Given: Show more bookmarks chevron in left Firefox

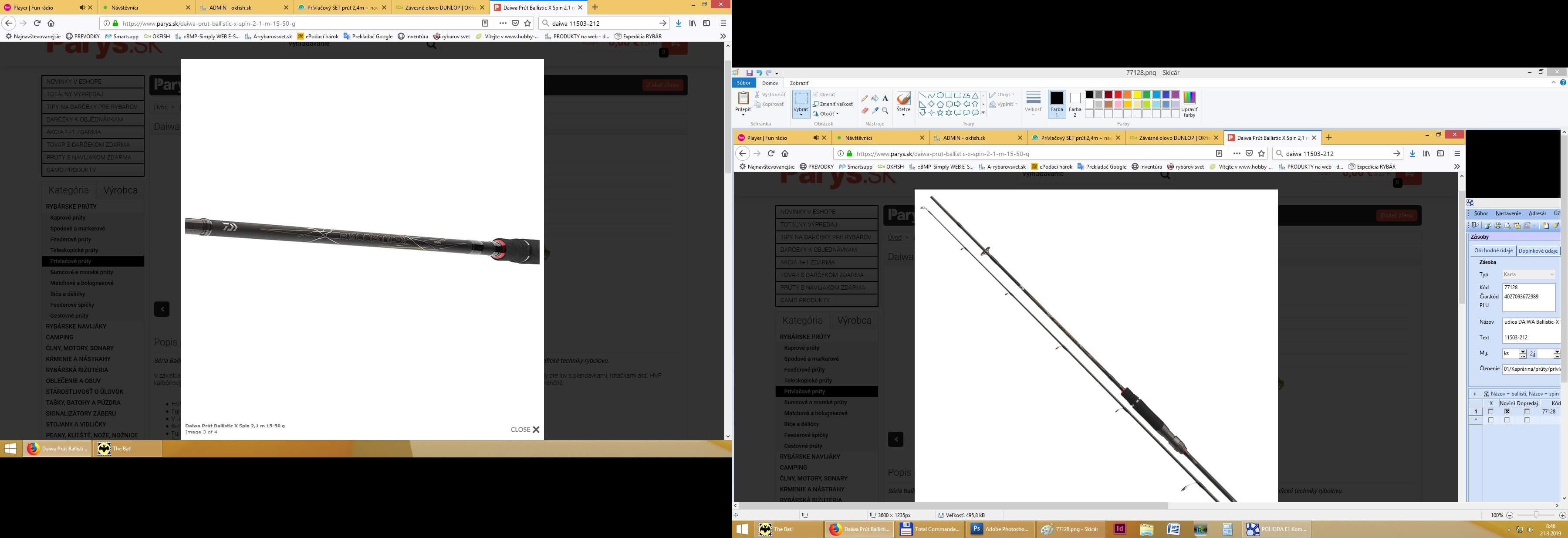Looking at the screenshot, I should pyautogui.click(x=723, y=37).
